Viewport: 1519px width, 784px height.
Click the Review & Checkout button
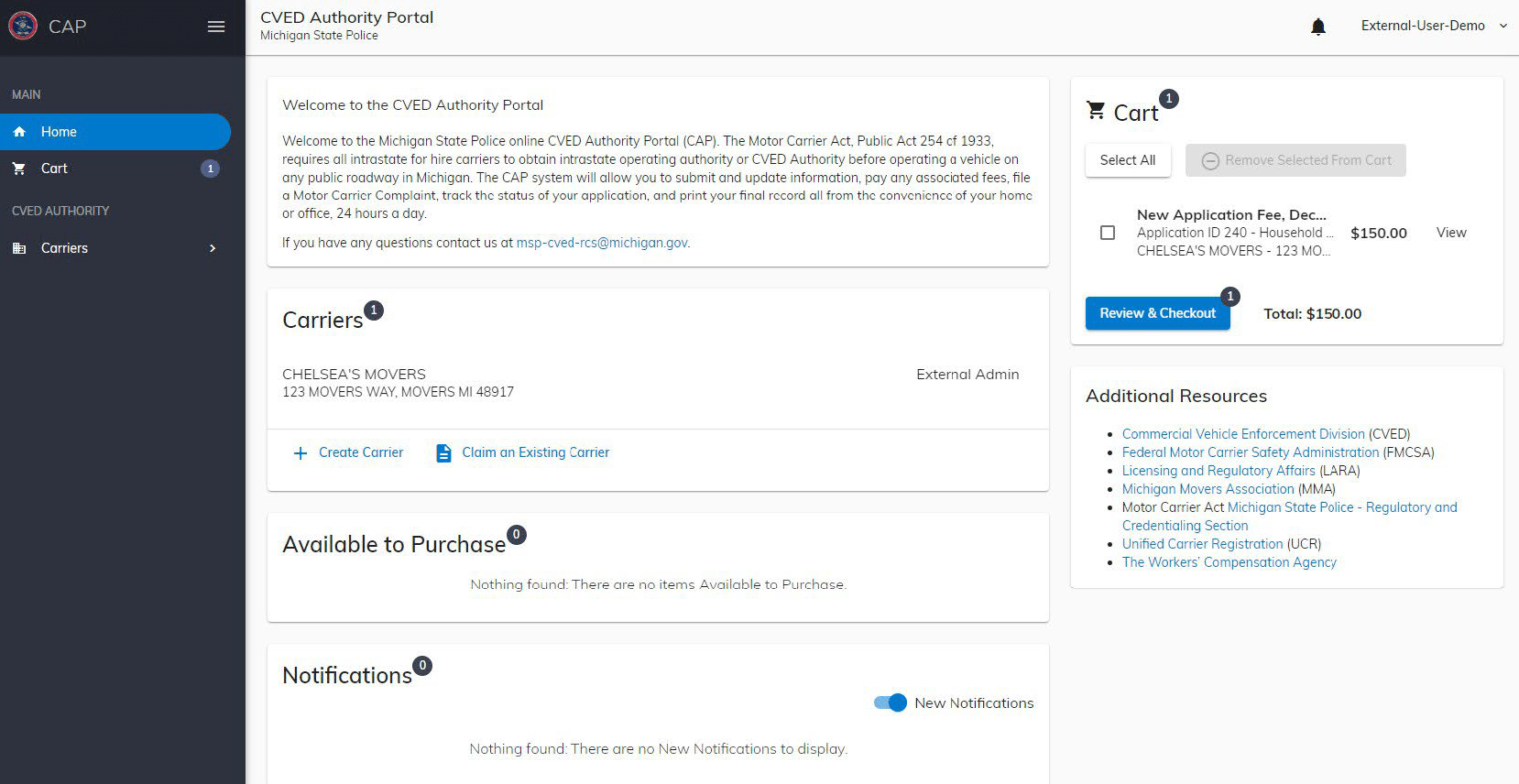[x=1158, y=313]
